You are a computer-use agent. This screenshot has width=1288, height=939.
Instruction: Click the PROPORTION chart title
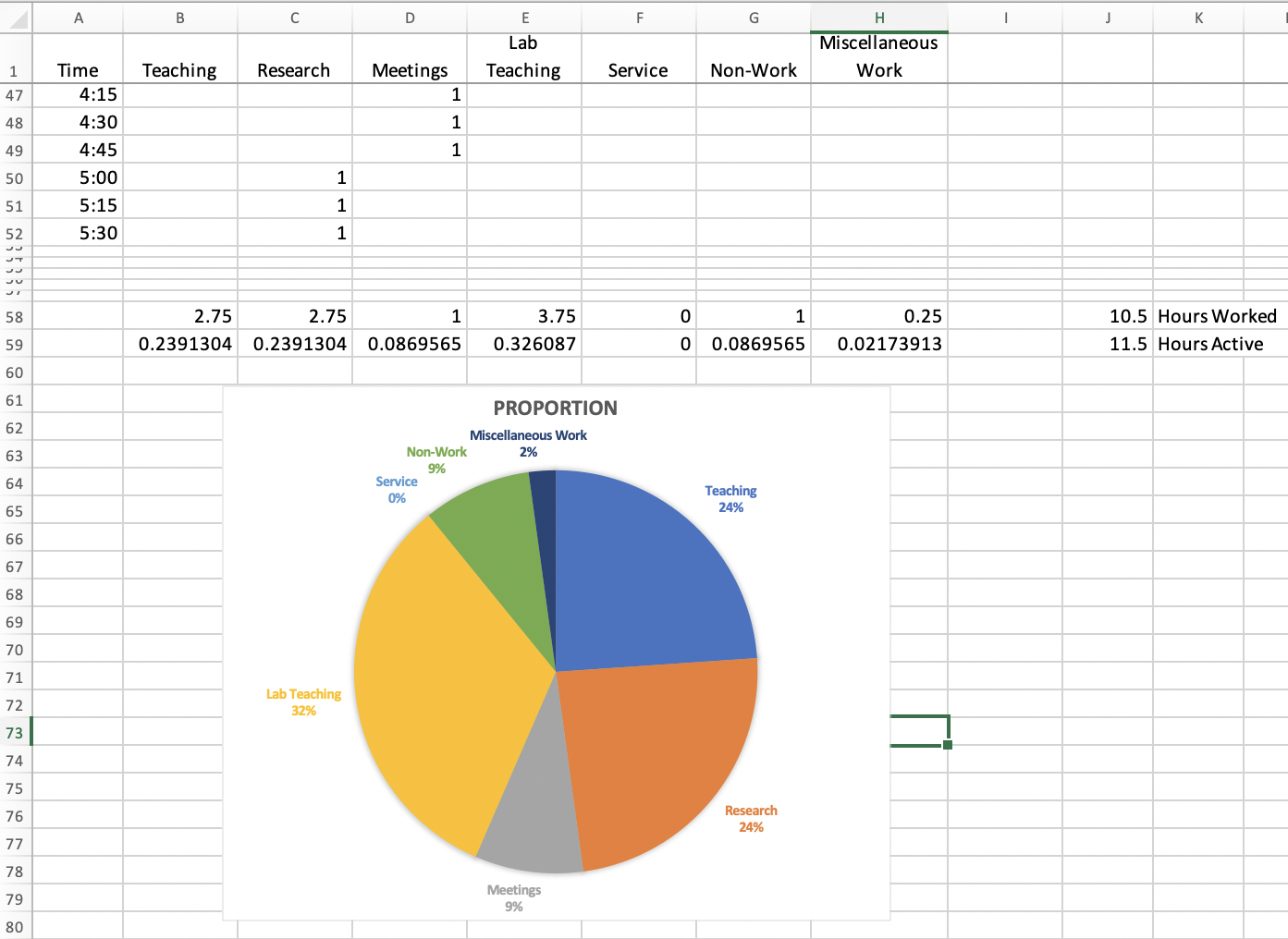pos(555,409)
